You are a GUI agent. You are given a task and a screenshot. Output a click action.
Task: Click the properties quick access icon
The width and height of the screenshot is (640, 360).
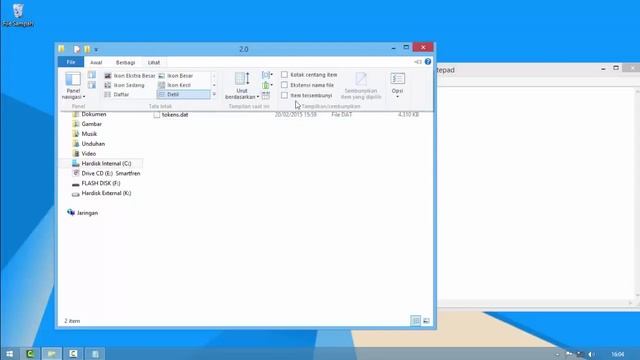[76, 49]
